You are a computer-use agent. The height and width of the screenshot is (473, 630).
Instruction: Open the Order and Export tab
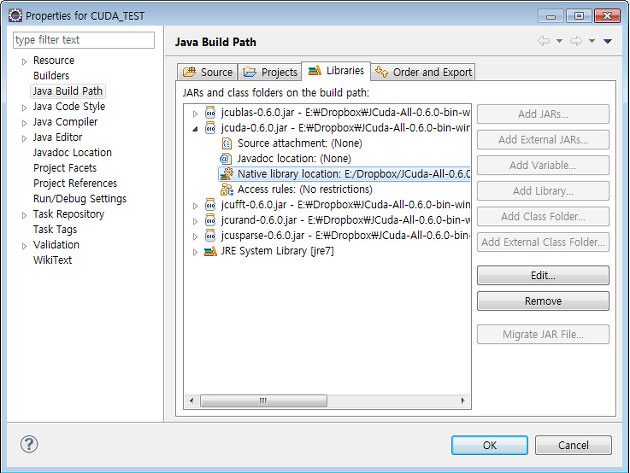423,72
